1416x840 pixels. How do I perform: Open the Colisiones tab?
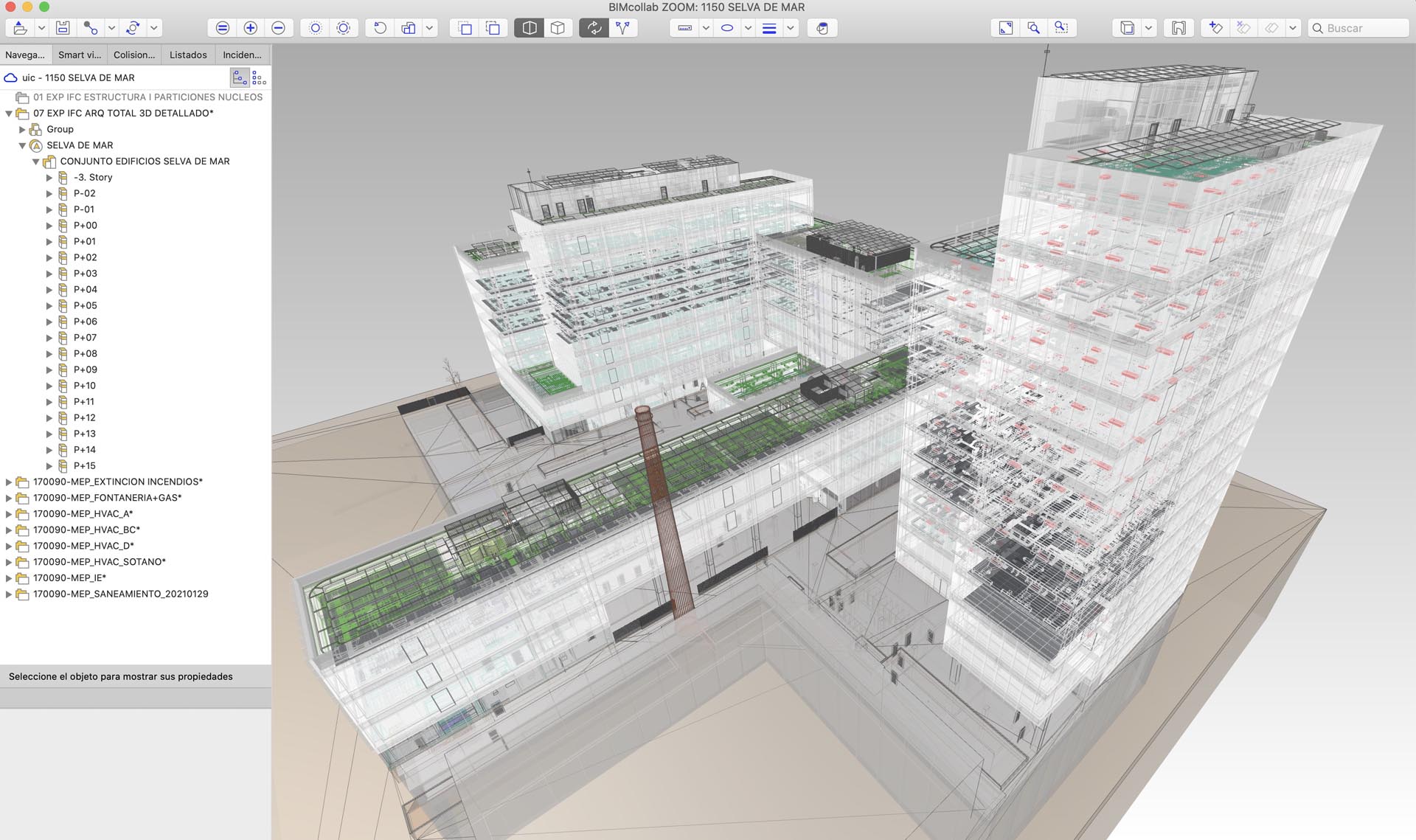coord(134,55)
